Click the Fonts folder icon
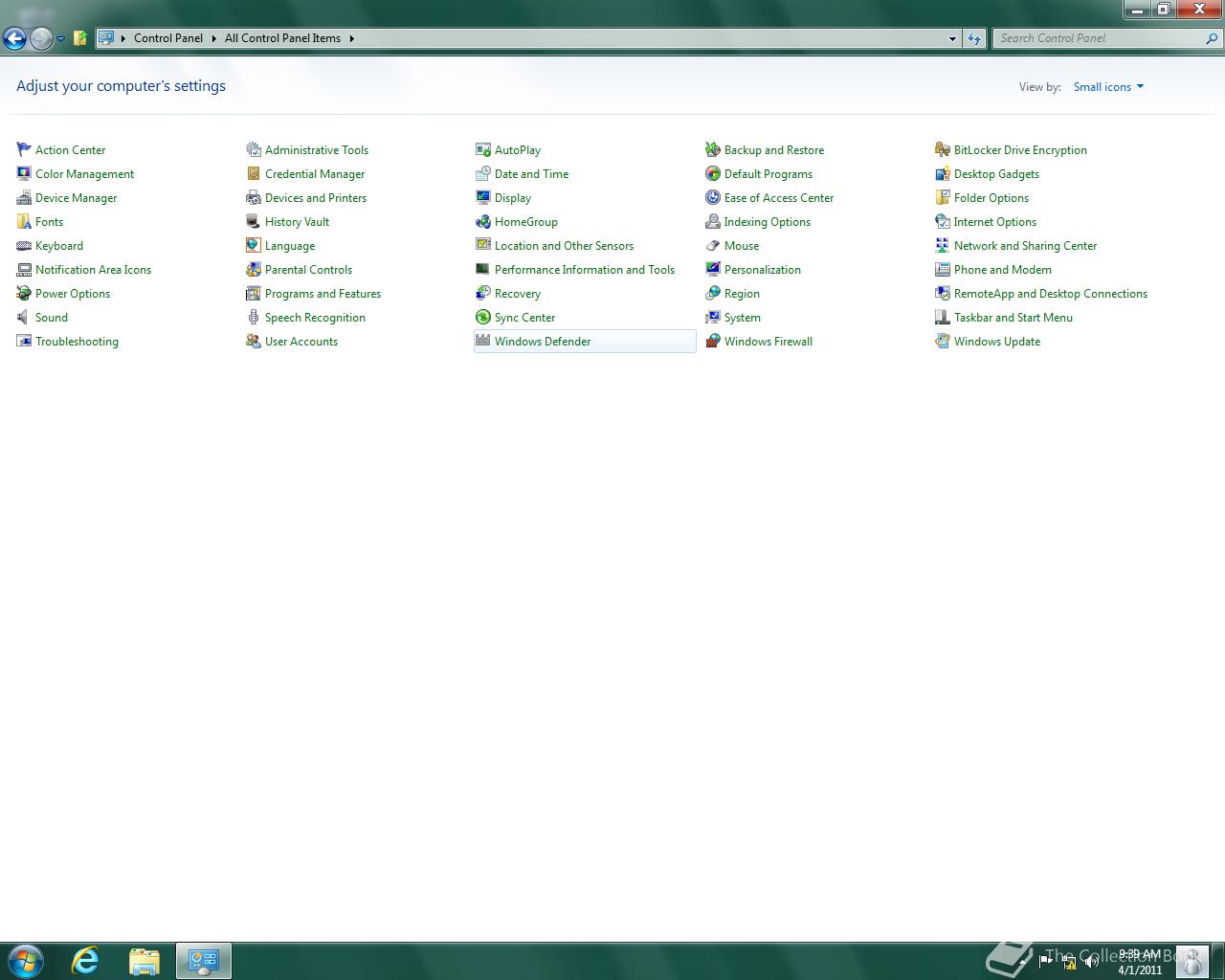The image size is (1225, 980). 24,221
